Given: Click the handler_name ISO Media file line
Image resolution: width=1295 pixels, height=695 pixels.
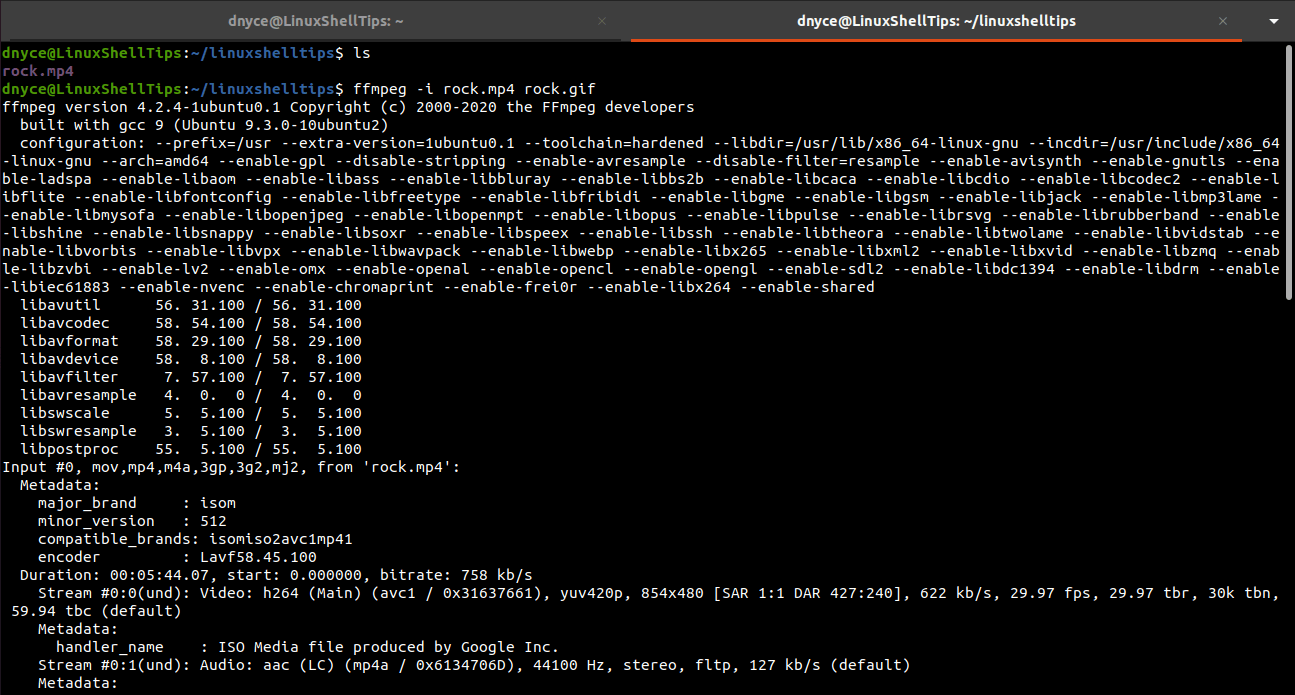Looking at the screenshot, I should click(x=307, y=647).
